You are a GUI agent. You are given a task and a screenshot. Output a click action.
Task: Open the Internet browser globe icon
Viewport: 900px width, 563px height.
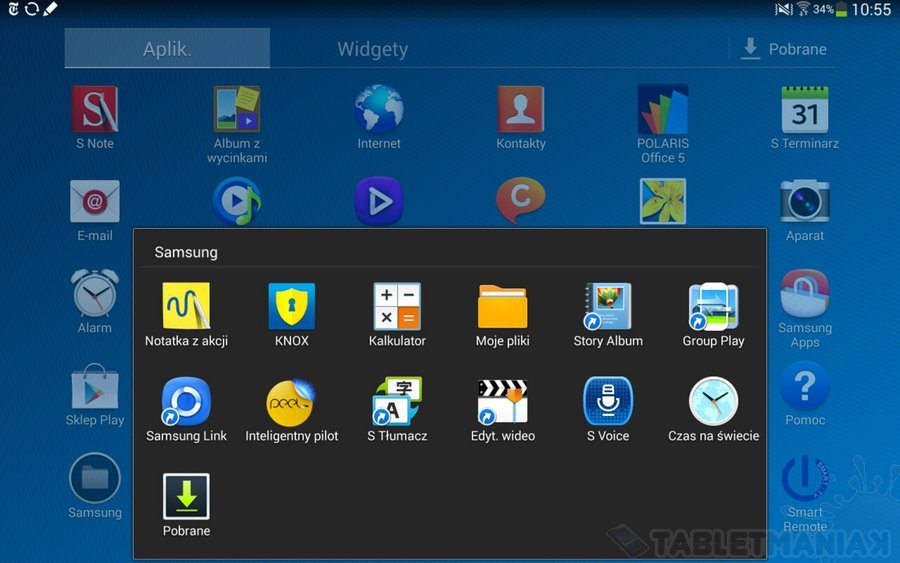379,109
